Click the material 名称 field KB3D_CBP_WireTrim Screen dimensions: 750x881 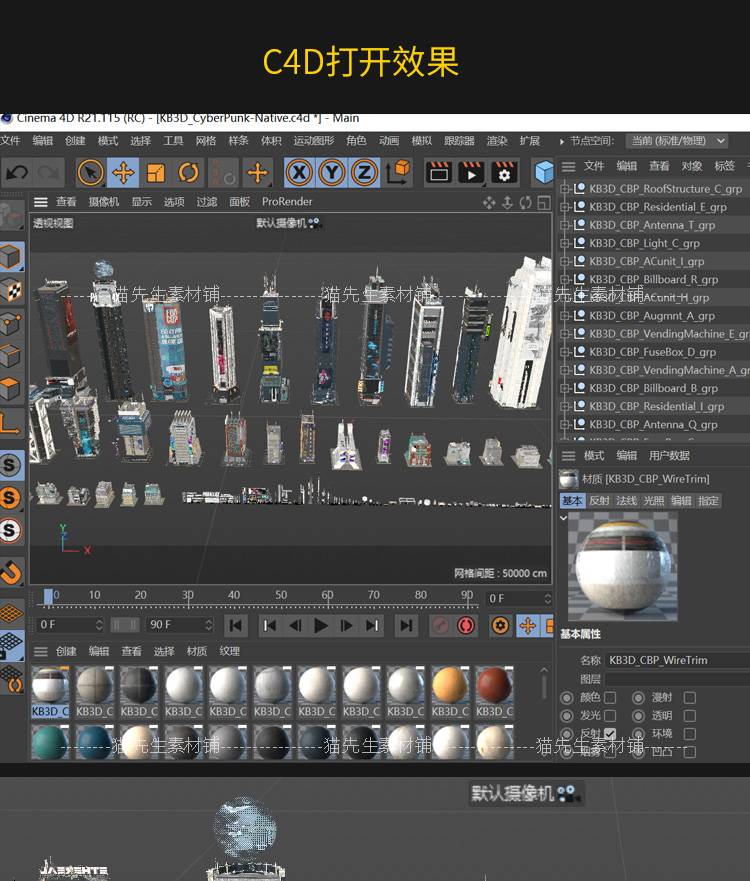[x=678, y=660]
